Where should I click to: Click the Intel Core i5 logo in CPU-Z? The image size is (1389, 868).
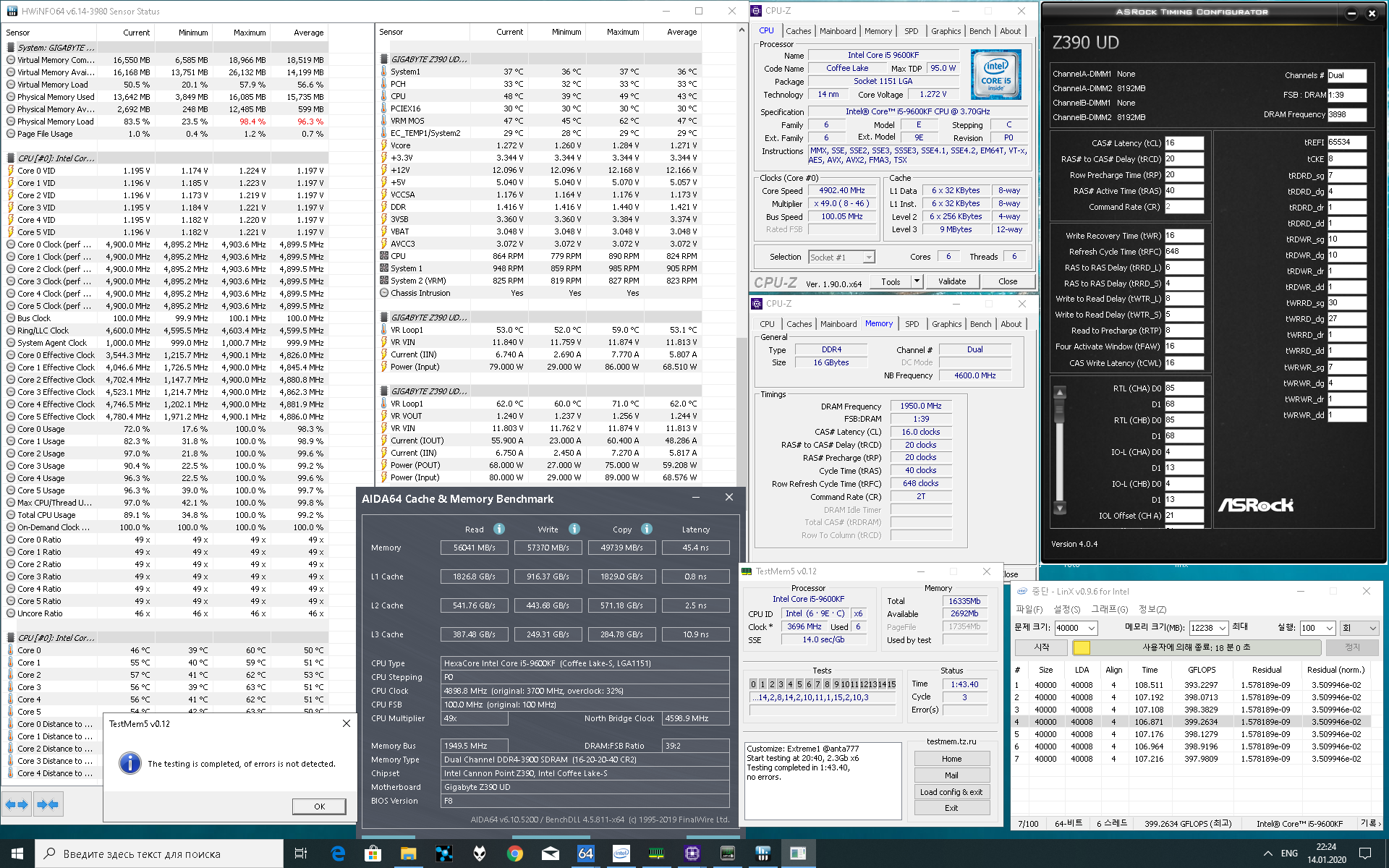coord(995,75)
